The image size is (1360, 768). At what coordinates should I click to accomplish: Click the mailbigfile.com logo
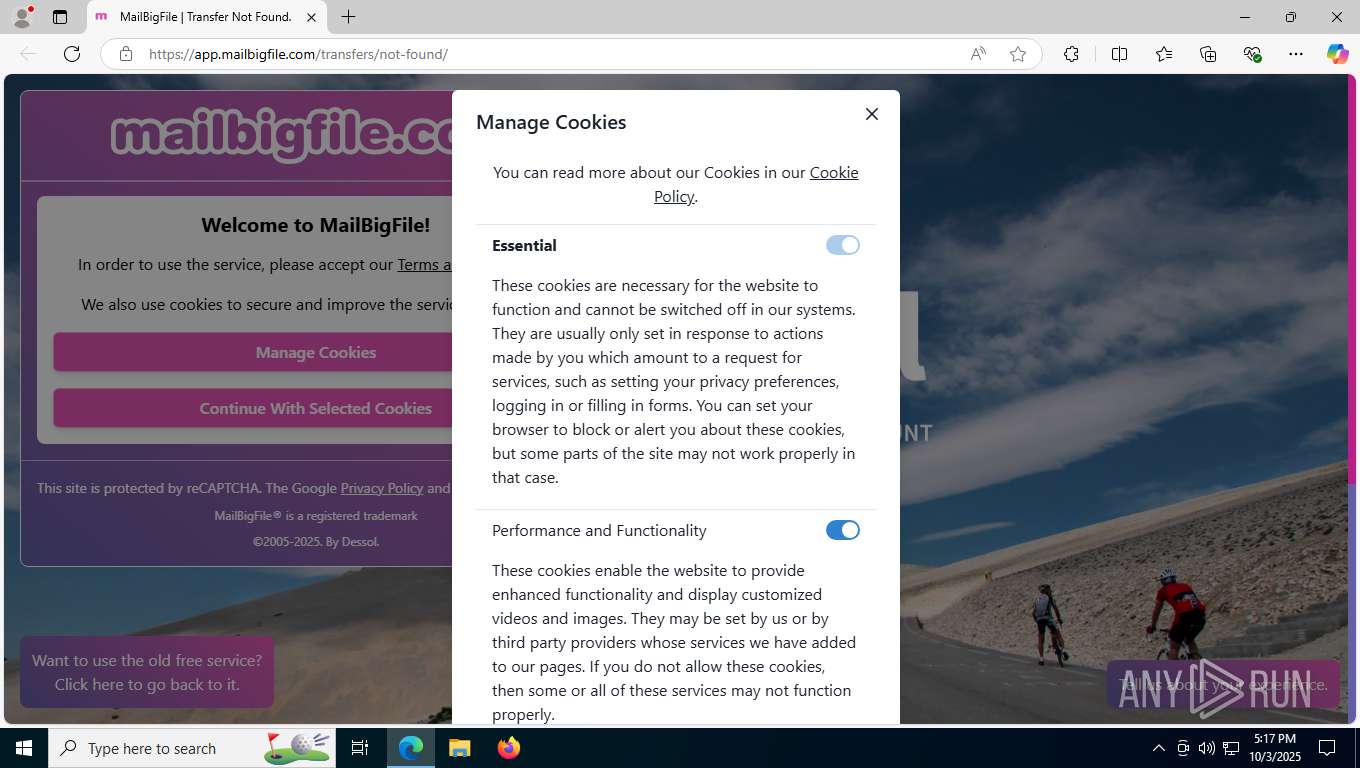coord(283,134)
